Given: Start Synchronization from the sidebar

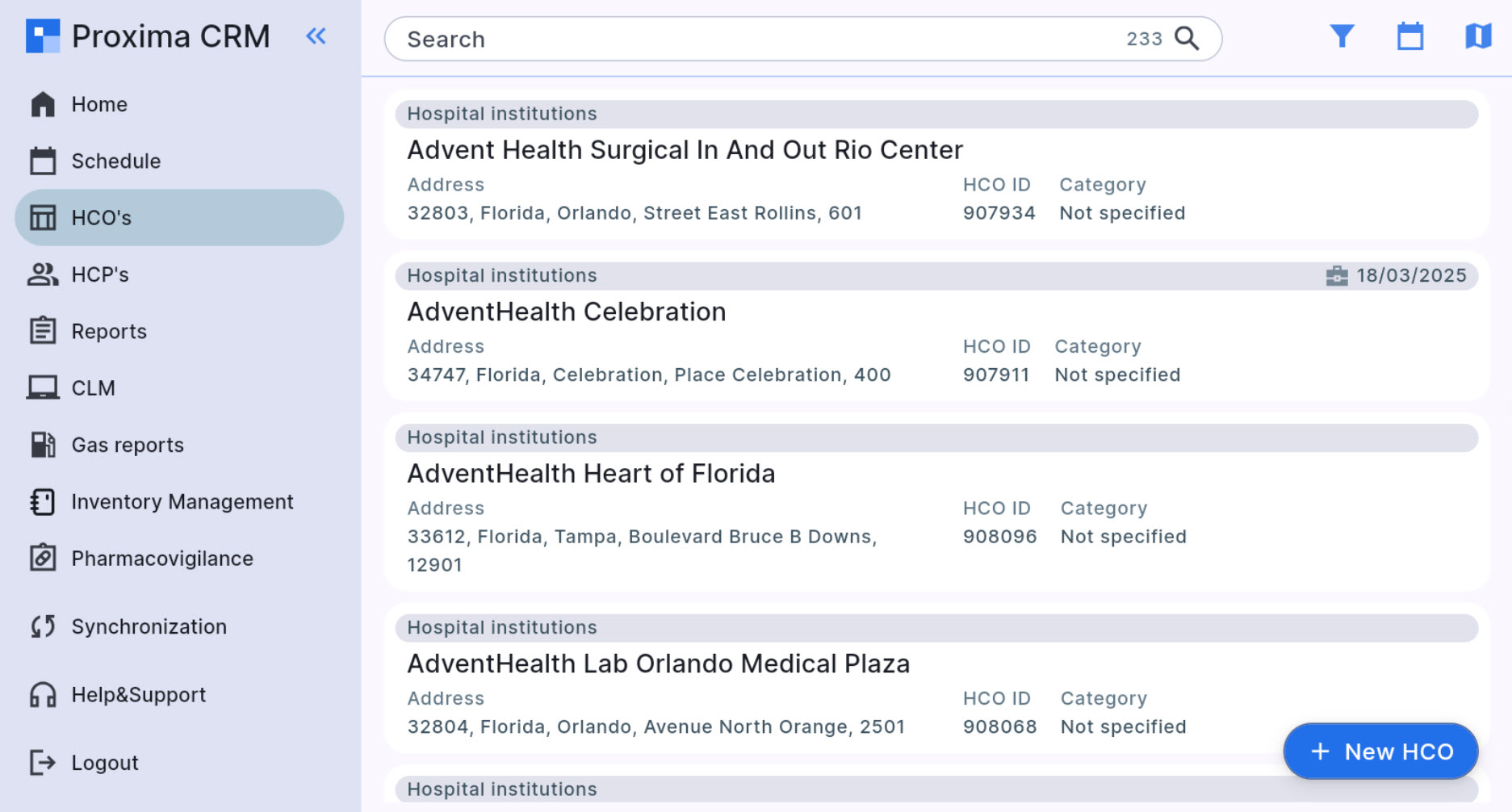Looking at the screenshot, I should tap(149, 626).
